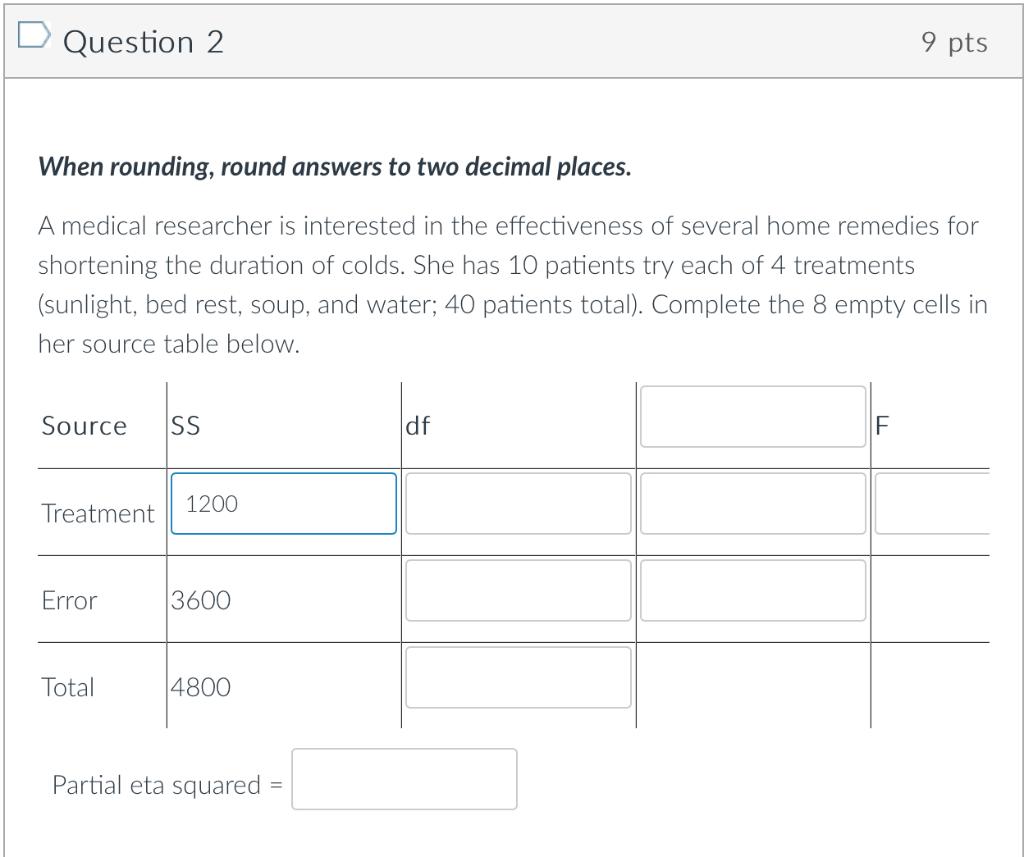Click the flag icon beside Question 2
Image resolution: width=1024 pixels, height=857 pixels.
35,33
